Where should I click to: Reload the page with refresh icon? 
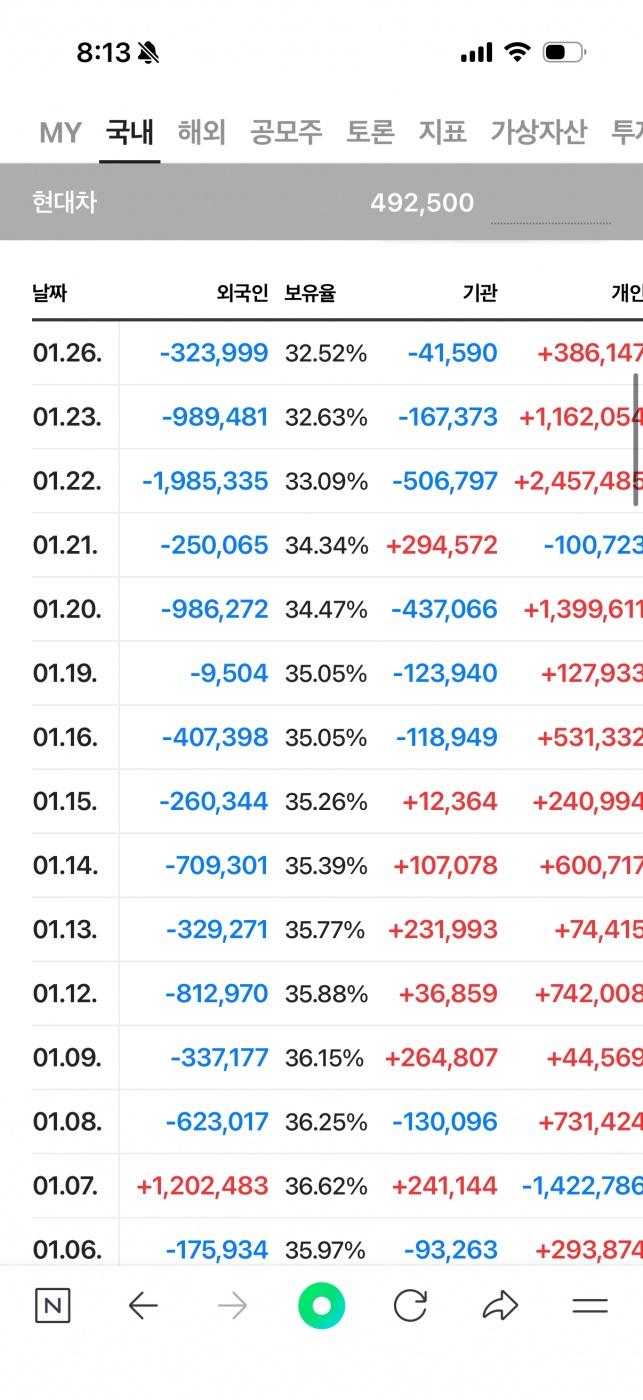coord(410,1305)
